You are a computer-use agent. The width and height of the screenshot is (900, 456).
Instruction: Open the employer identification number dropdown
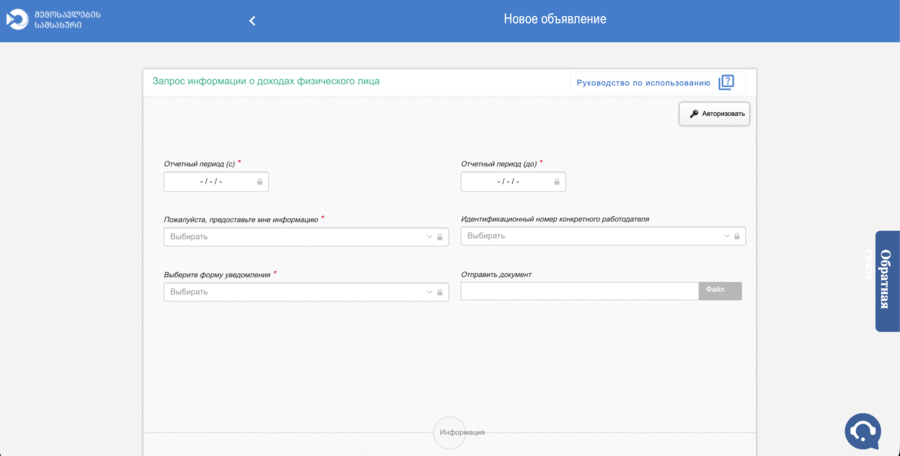[595, 237]
